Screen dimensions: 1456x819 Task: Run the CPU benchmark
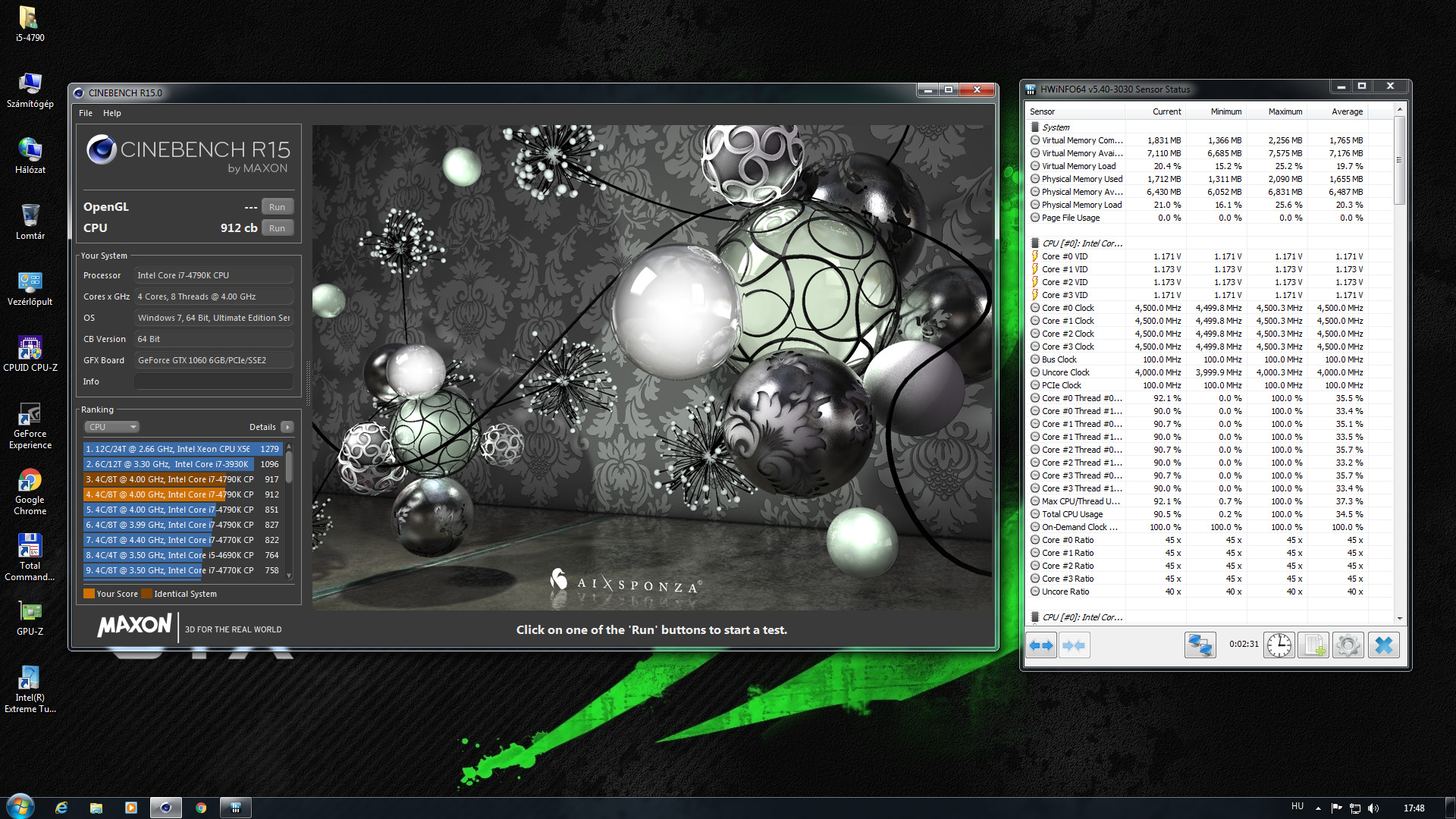point(278,228)
